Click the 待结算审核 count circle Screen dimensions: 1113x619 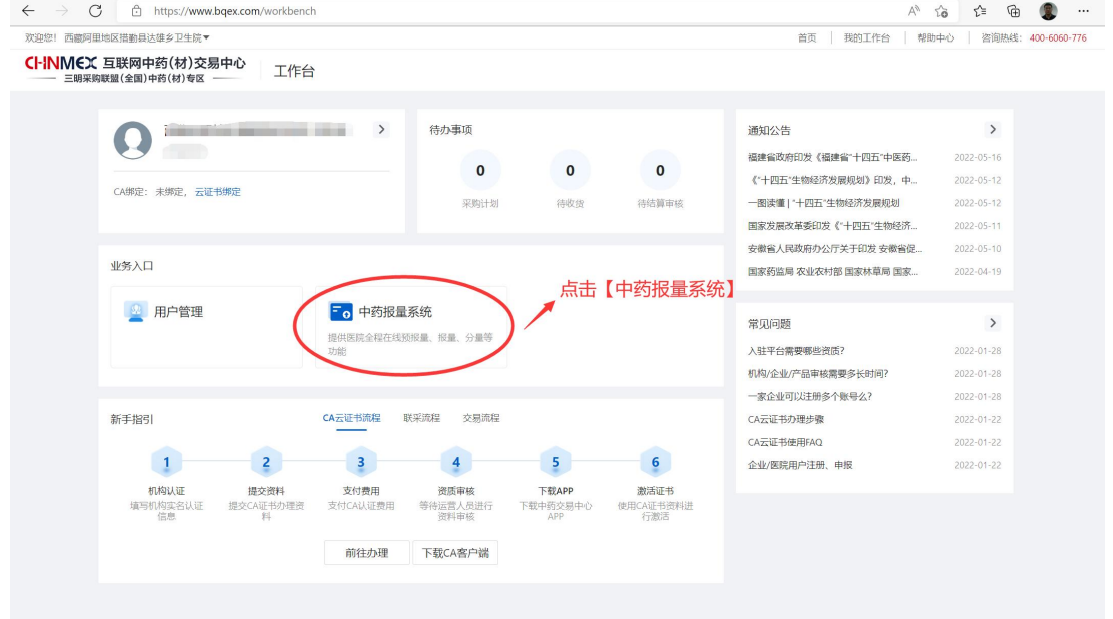pos(660,170)
